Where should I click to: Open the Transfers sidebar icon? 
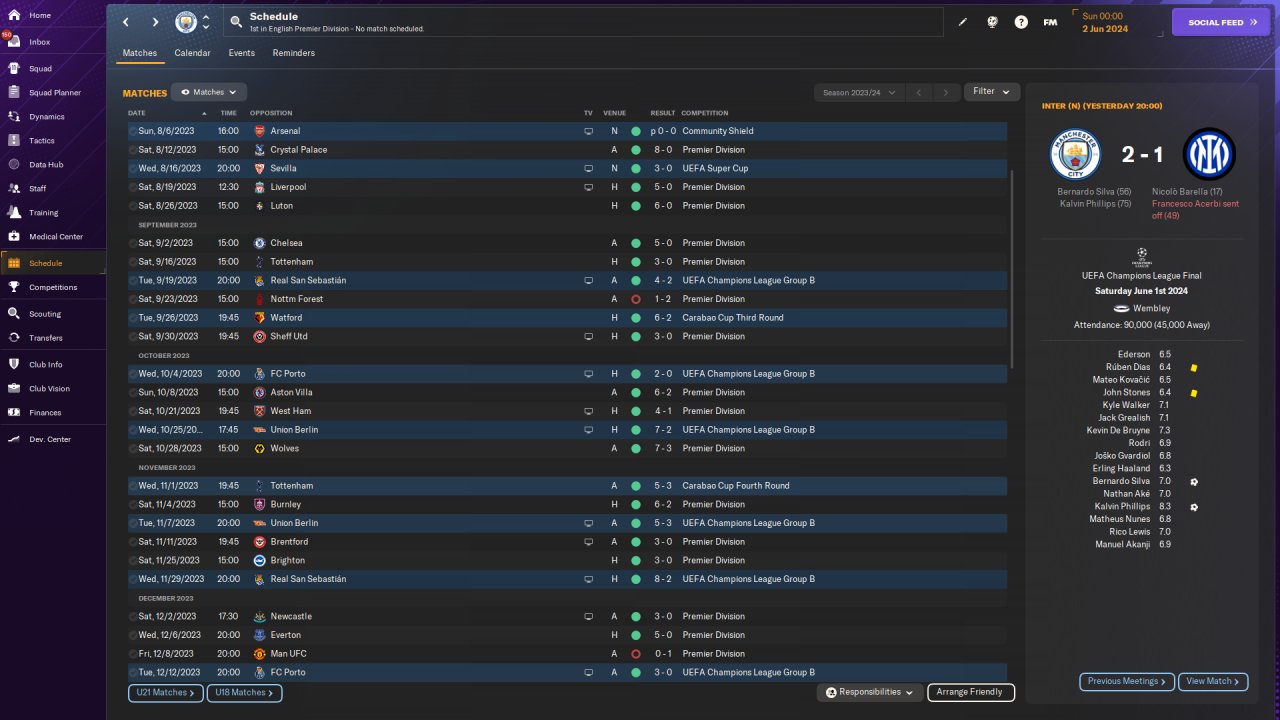[x=14, y=338]
